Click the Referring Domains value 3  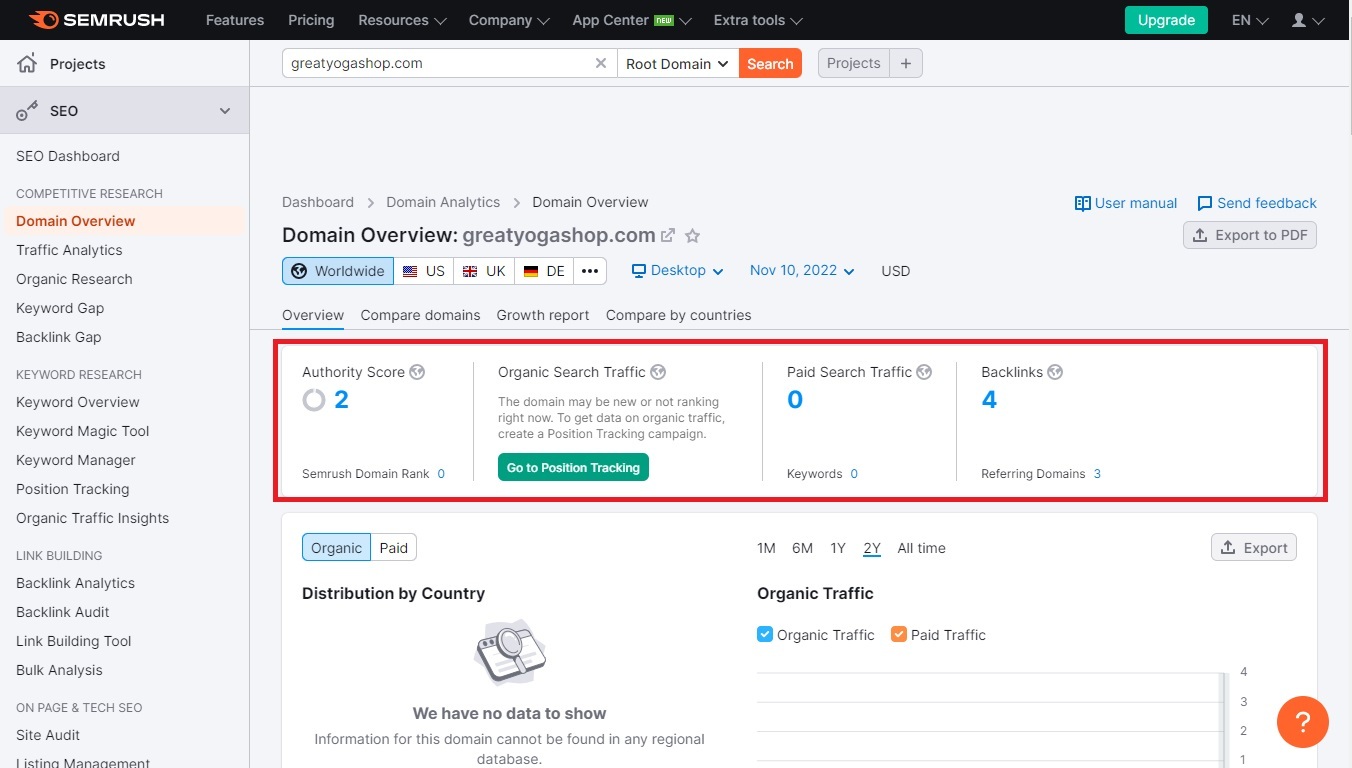coord(1097,474)
